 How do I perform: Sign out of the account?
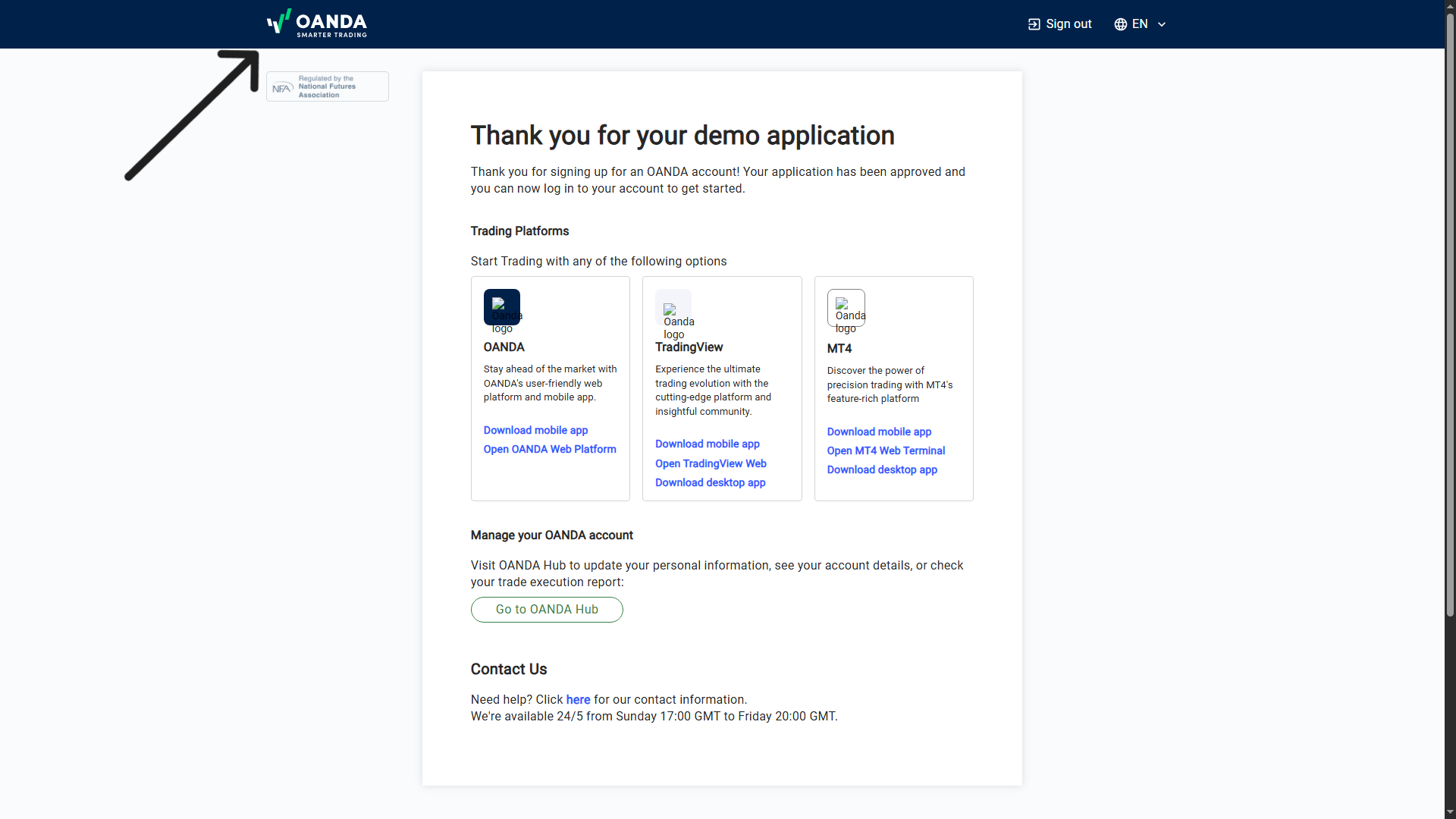pos(1060,24)
